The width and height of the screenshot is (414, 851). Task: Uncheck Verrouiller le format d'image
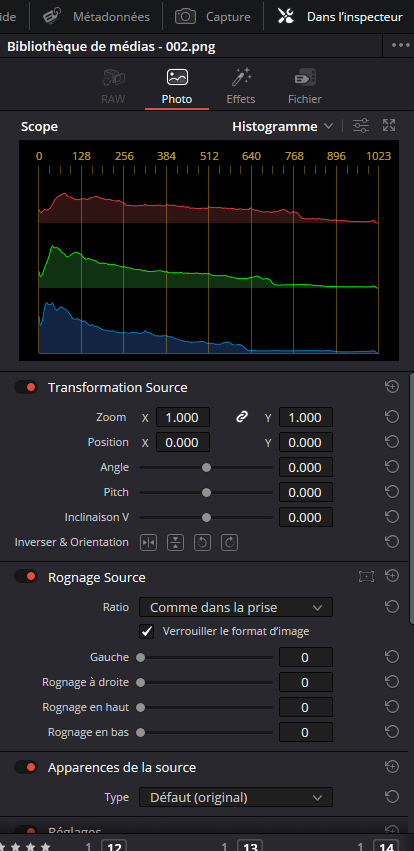pyautogui.click(x=147, y=631)
